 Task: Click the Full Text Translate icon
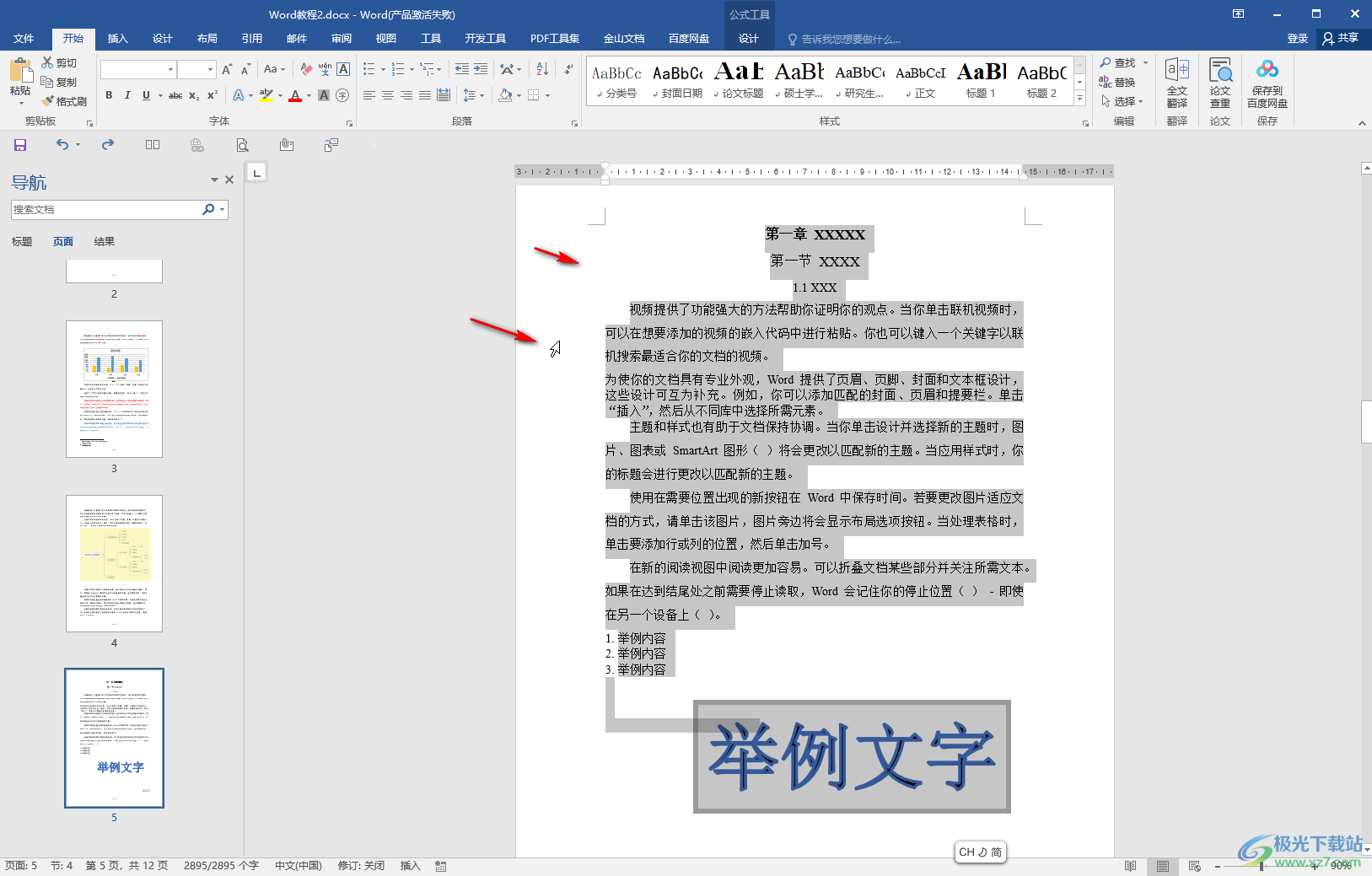[1177, 83]
